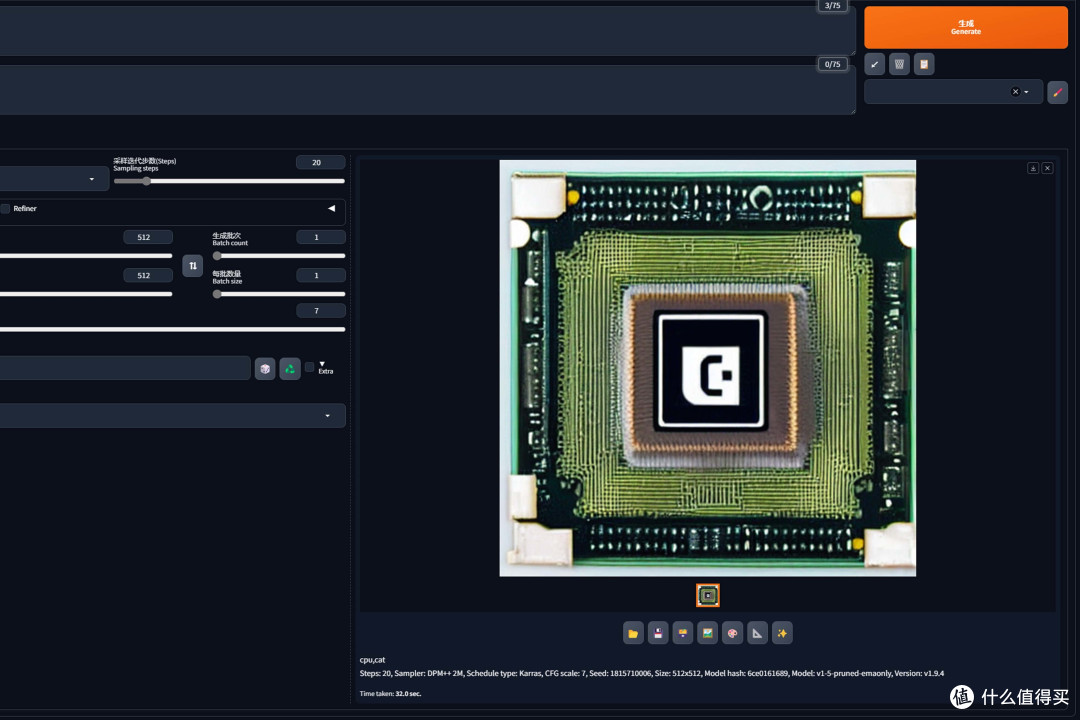This screenshot has width=1080, height=720.
Task: Click the positive prompt text area
Action: (x=427, y=32)
